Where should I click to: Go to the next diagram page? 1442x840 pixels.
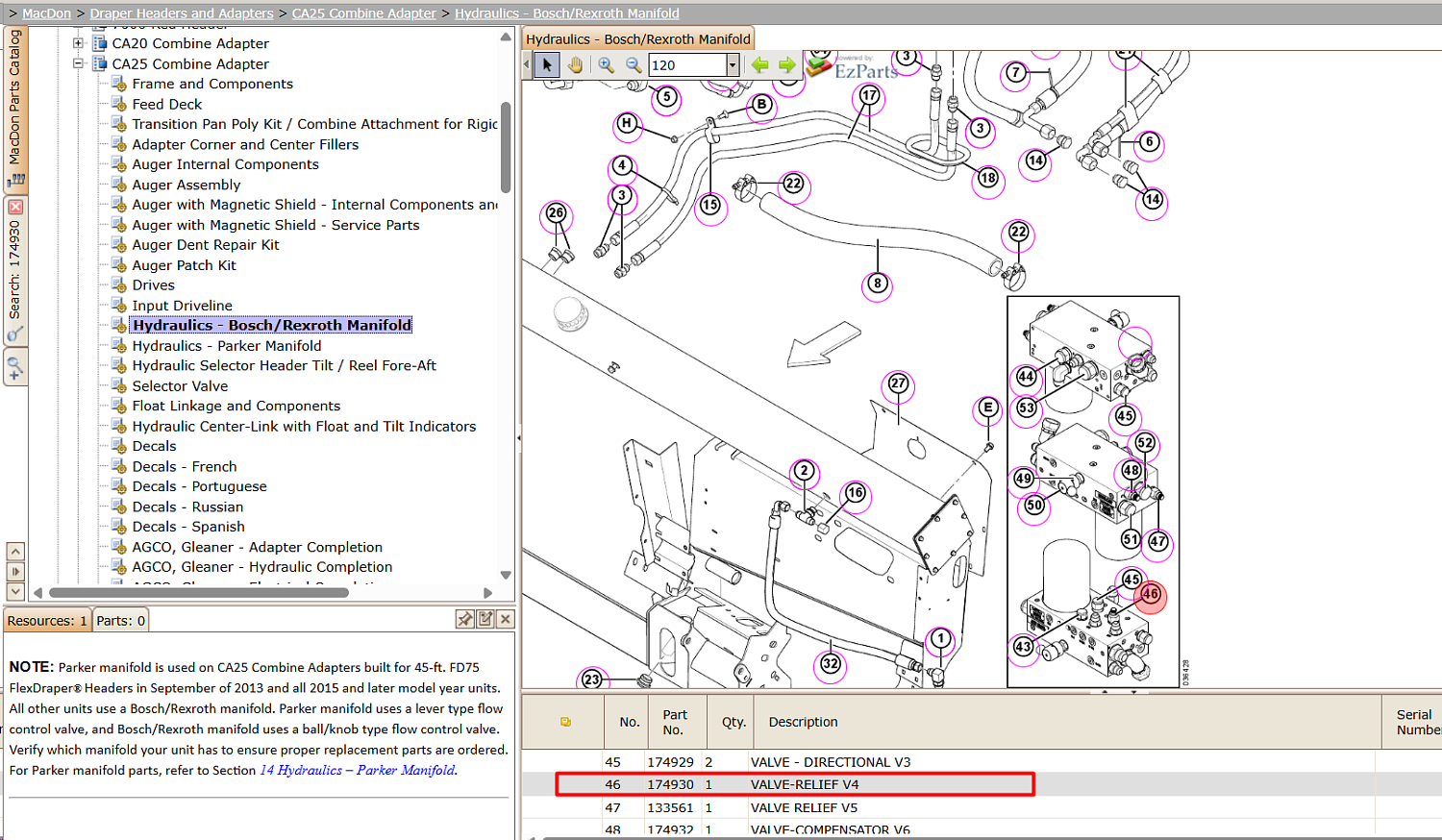[787, 65]
